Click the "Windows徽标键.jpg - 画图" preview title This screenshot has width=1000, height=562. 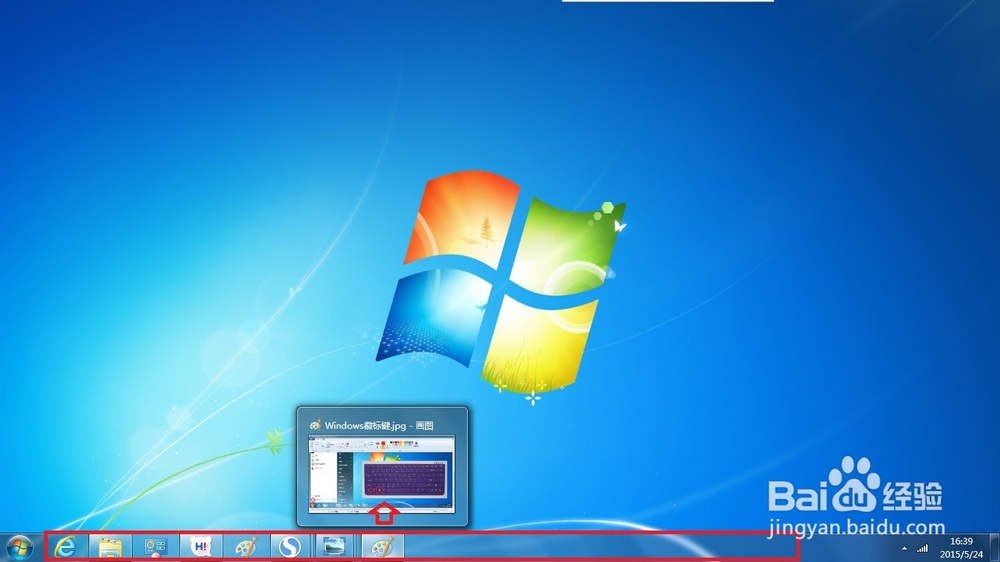point(379,425)
